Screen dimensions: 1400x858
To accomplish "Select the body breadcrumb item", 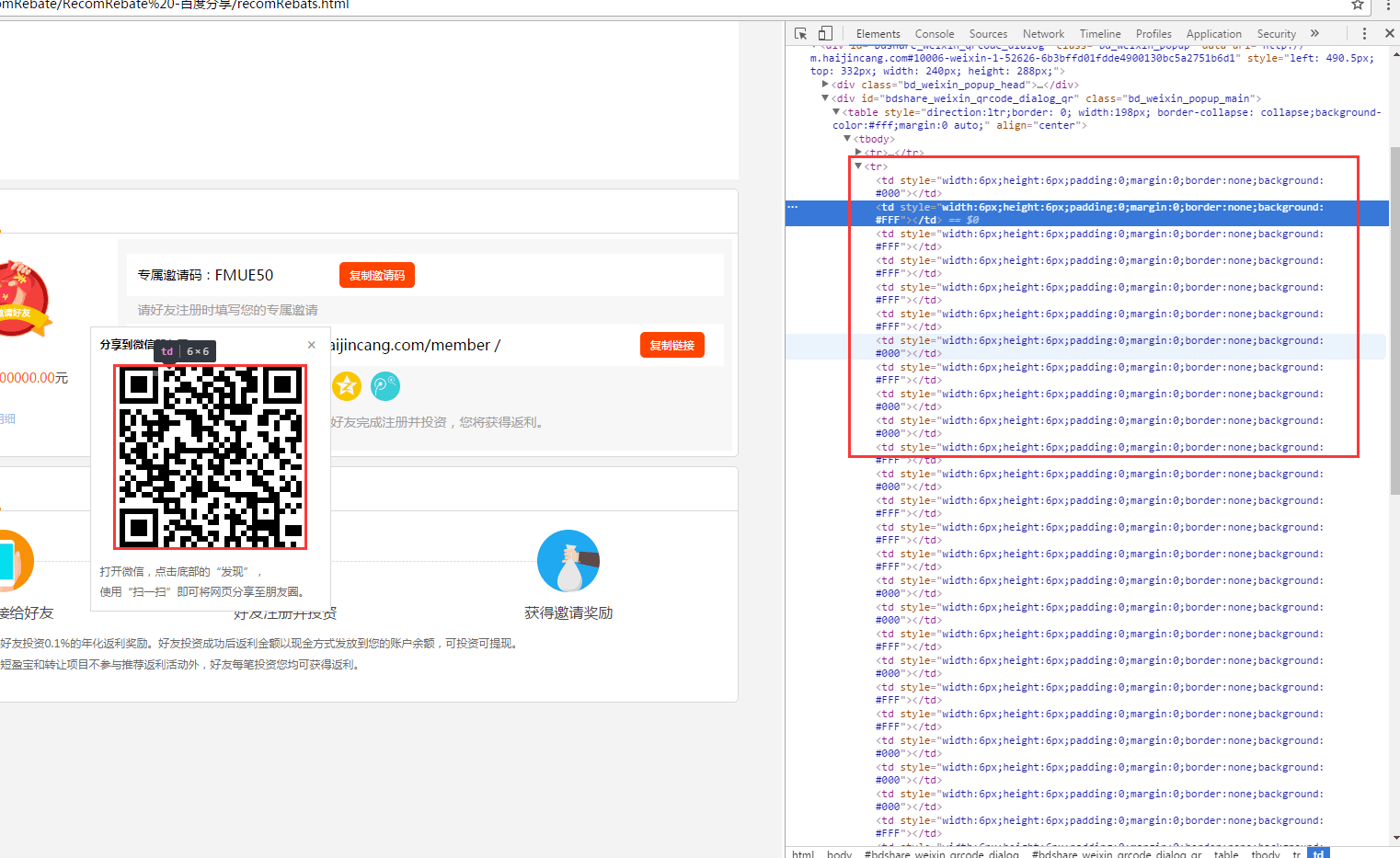I will (839, 853).
